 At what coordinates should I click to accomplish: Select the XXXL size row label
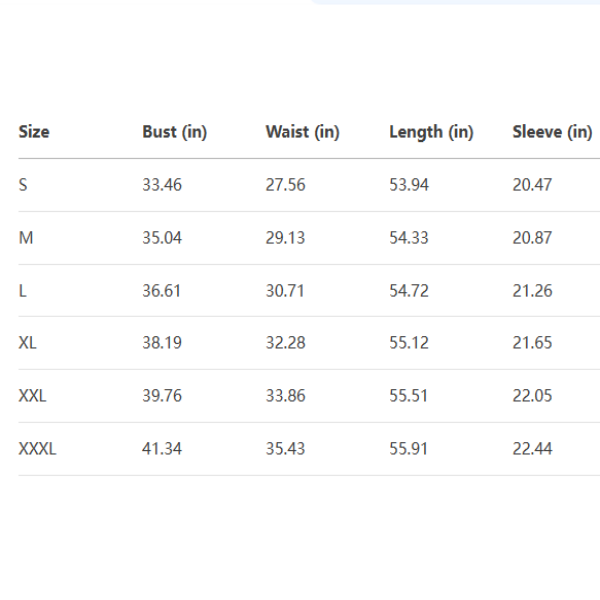pos(38,449)
